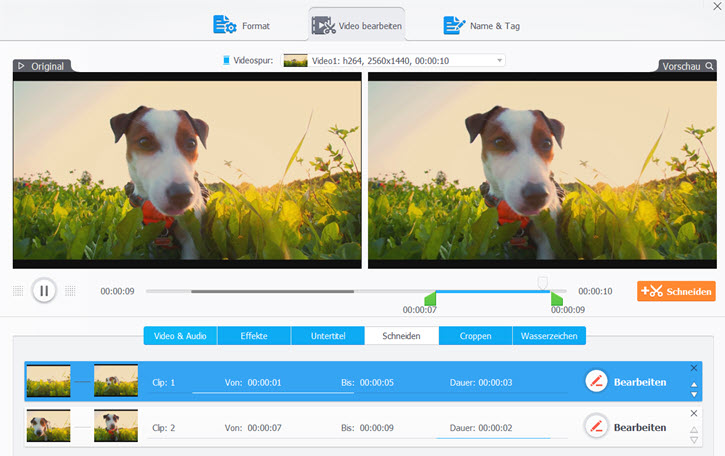Click Clip 1 start thumbnail
725x456 pixels.
pos(49,381)
